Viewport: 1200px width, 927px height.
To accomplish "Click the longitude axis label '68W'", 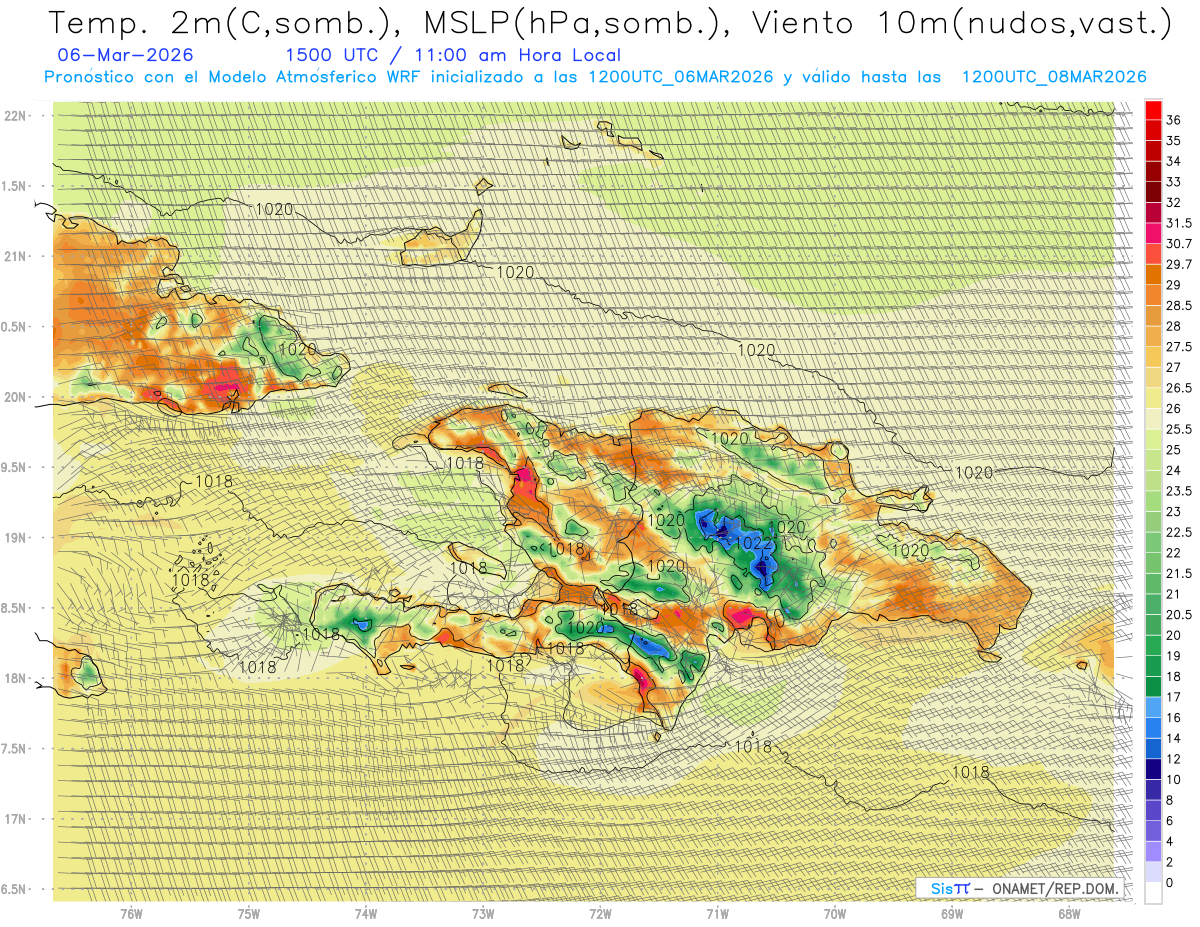I will 1069,913.
